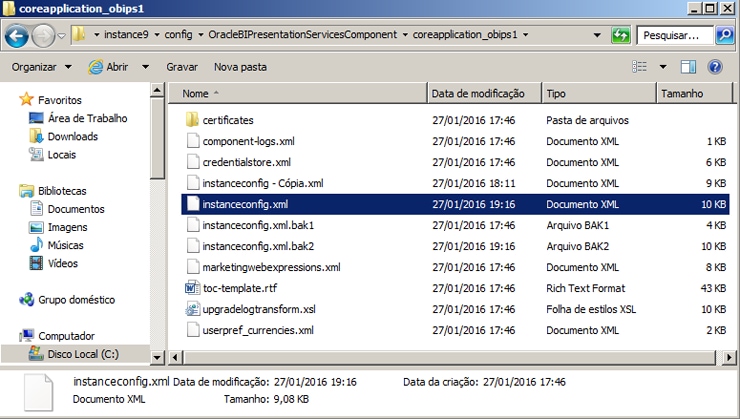Click the Favoritos star icon
The height and width of the screenshot is (419, 740).
pyautogui.click(x=26, y=99)
